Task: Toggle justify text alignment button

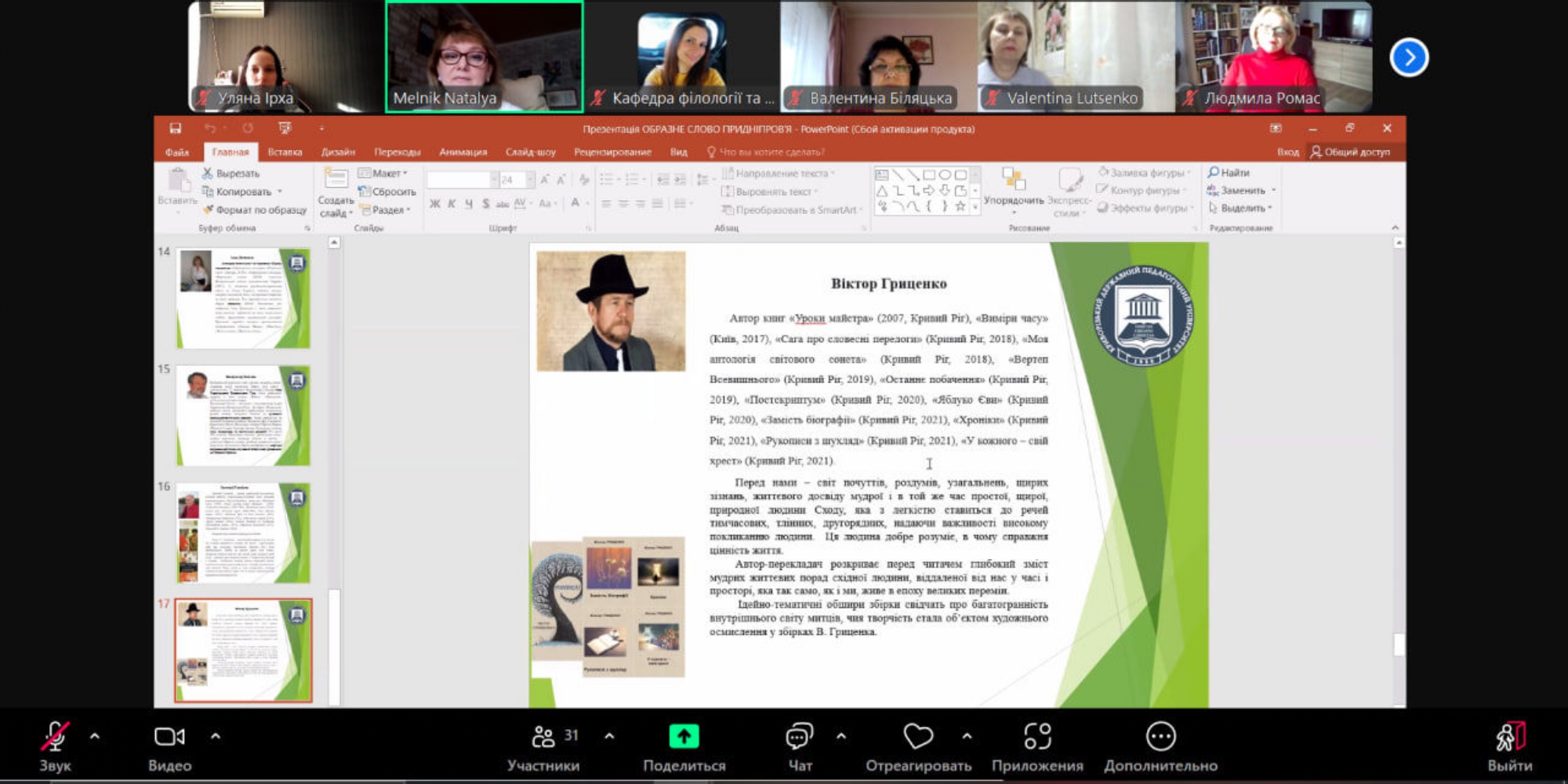Action: (658, 204)
